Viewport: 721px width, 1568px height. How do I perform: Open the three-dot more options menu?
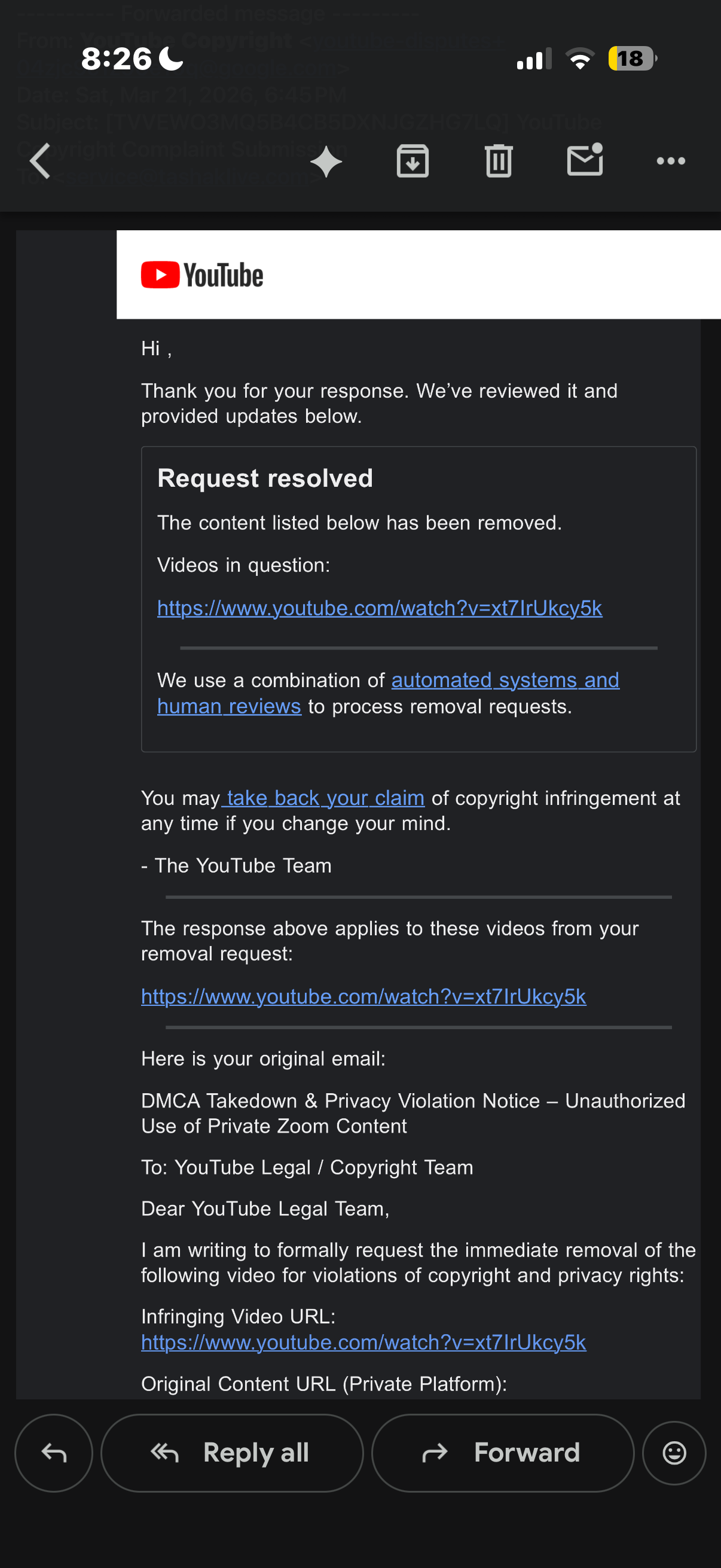[671, 161]
